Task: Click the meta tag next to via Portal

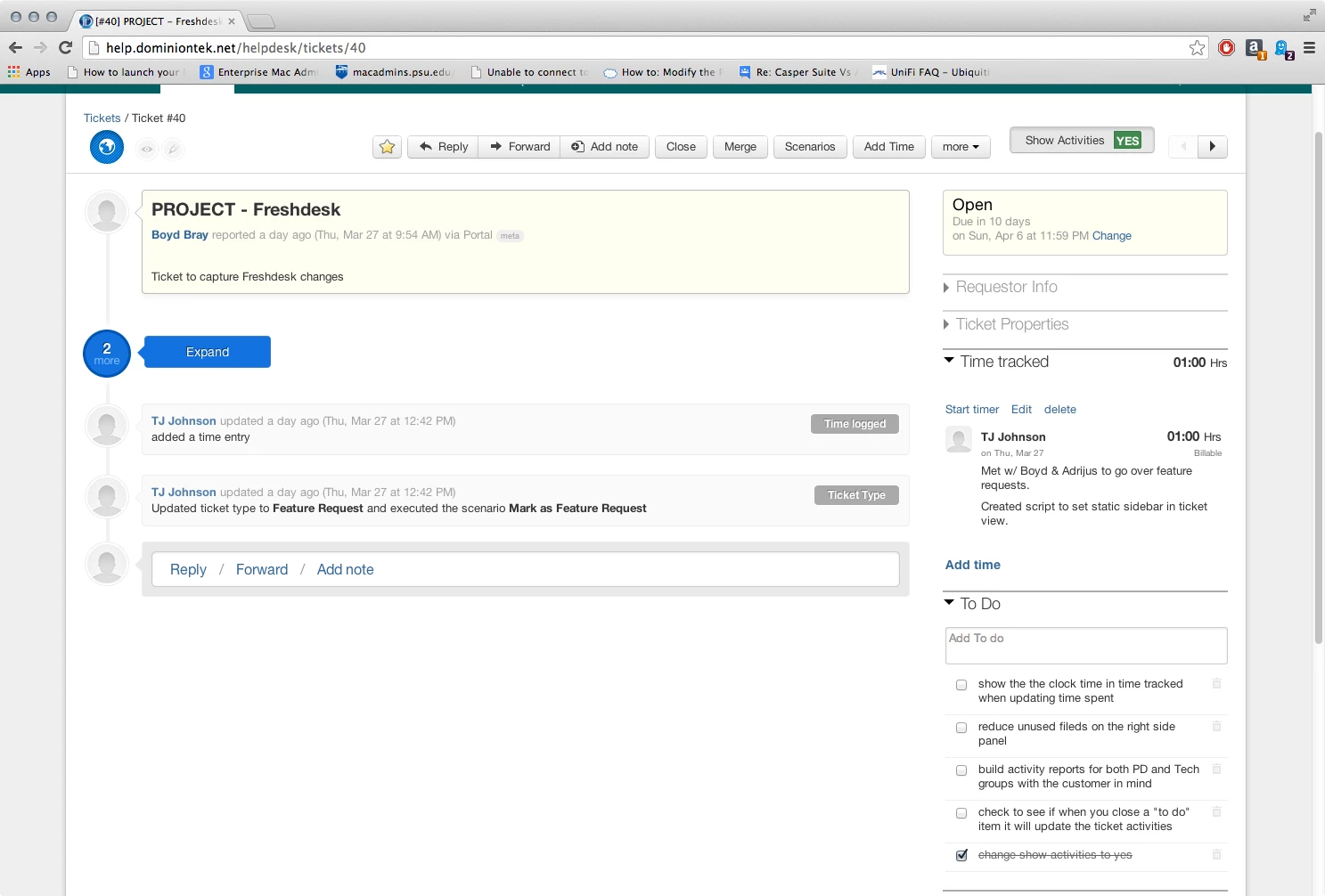Action: click(x=510, y=236)
